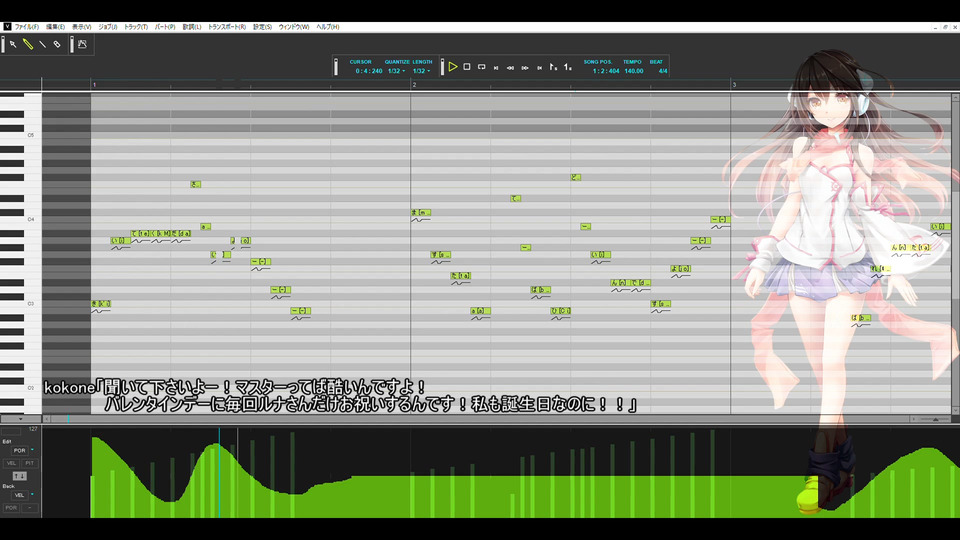Image resolution: width=960 pixels, height=540 pixels.
Task: Toggle loop playback
Action: tap(481, 67)
